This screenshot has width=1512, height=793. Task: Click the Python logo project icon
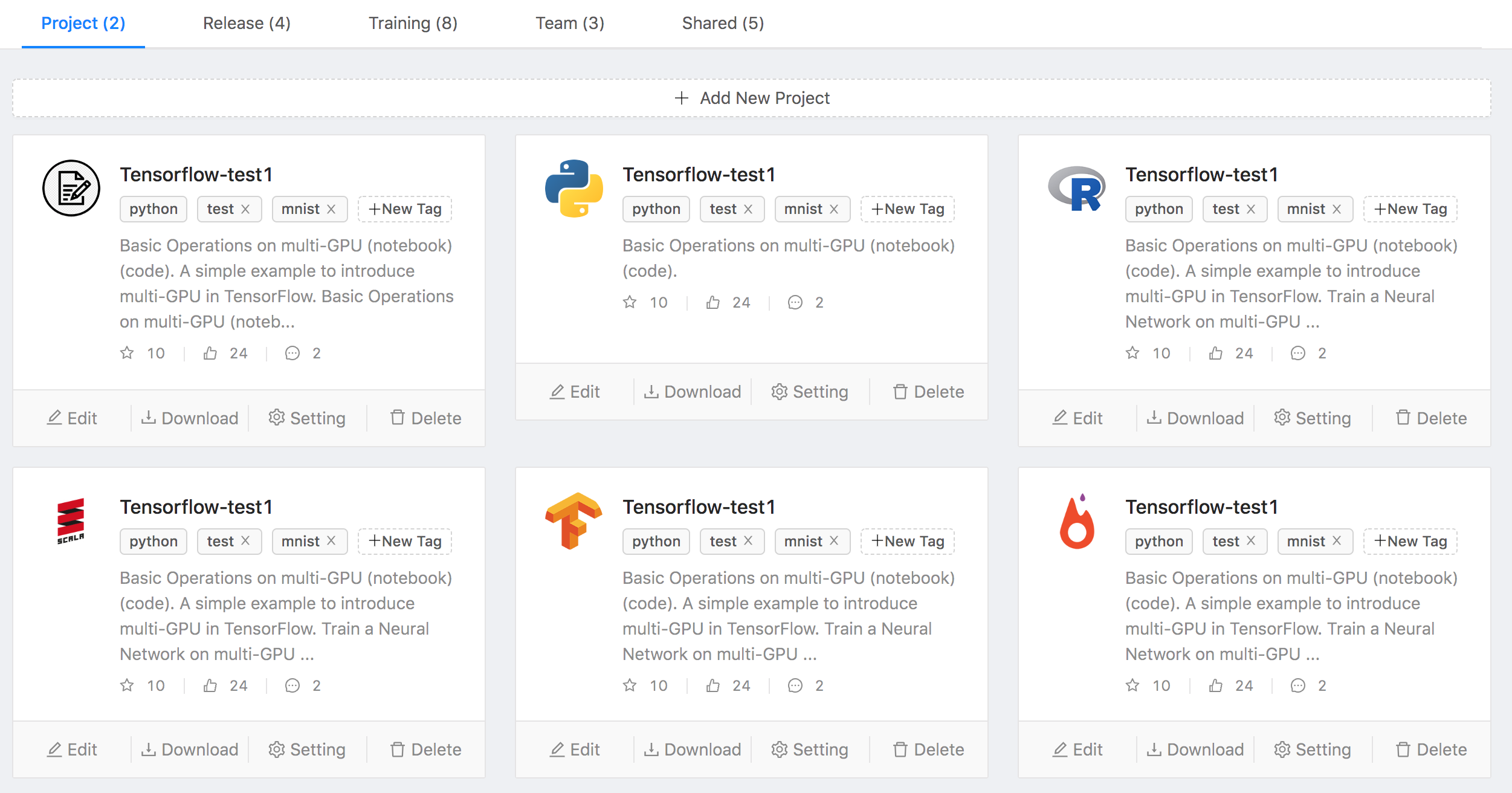(573, 188)
